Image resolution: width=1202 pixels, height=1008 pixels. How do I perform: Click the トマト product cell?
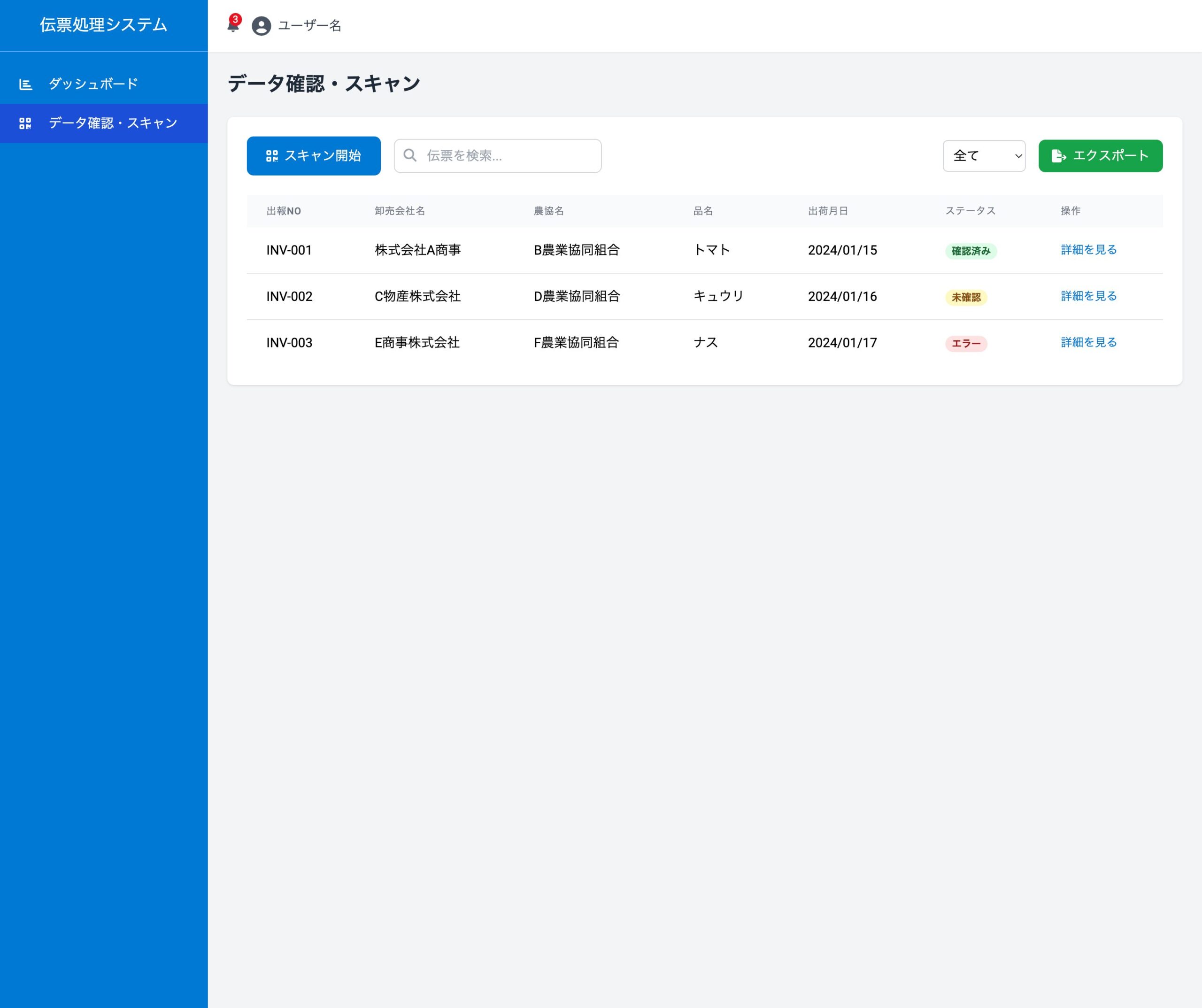click(x=712, y=250)
